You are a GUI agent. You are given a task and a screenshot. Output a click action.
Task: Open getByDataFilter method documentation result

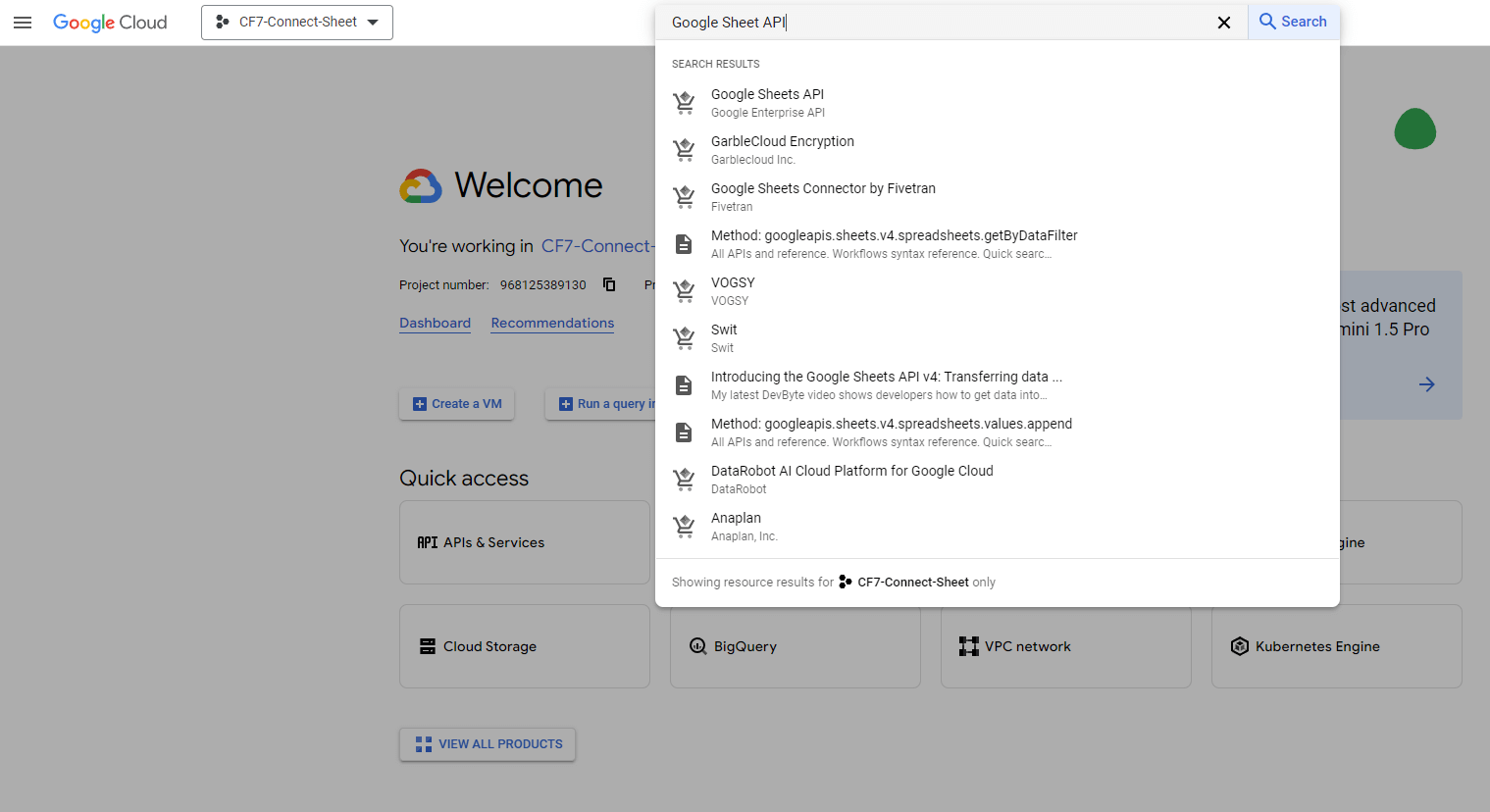[x=998, y=243]
